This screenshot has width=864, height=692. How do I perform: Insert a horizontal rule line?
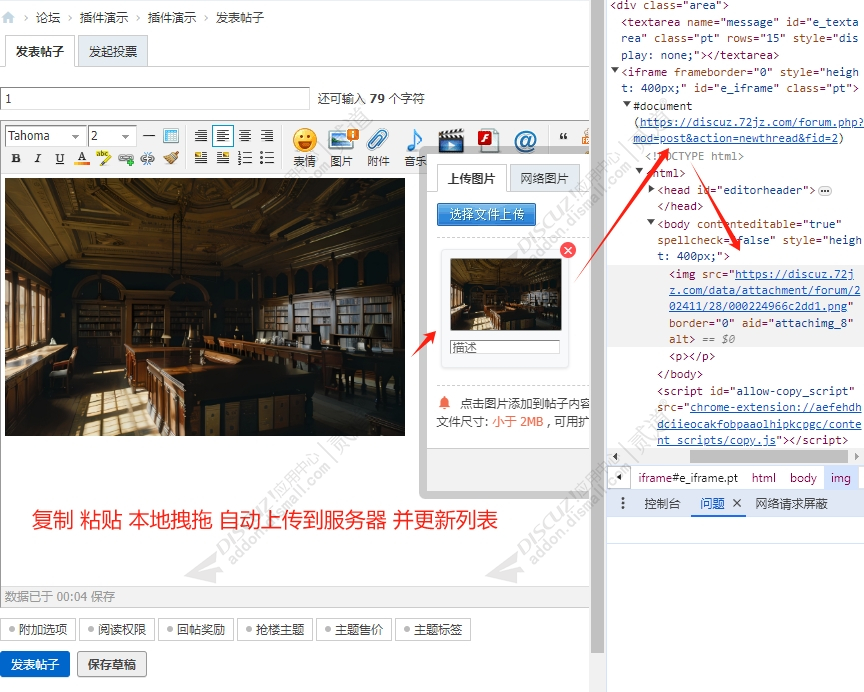click(x=149, y=136)
